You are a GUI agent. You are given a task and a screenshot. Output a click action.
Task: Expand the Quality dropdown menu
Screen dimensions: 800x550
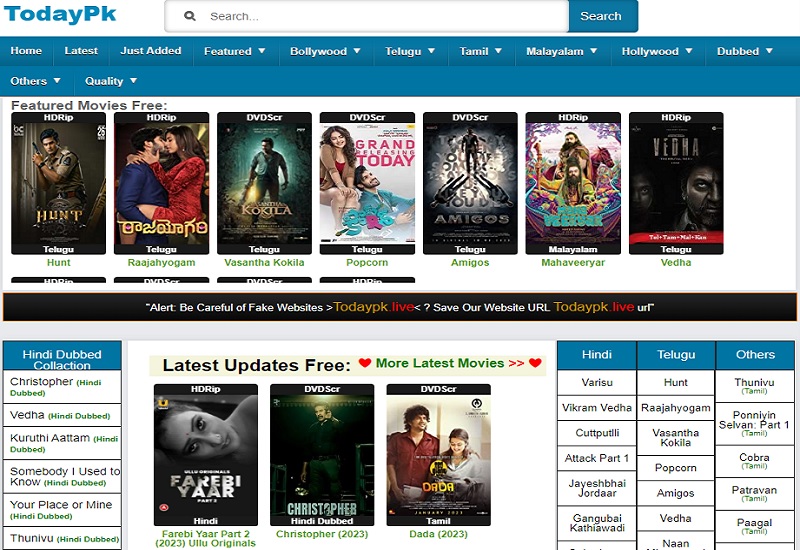coord(111,81)
